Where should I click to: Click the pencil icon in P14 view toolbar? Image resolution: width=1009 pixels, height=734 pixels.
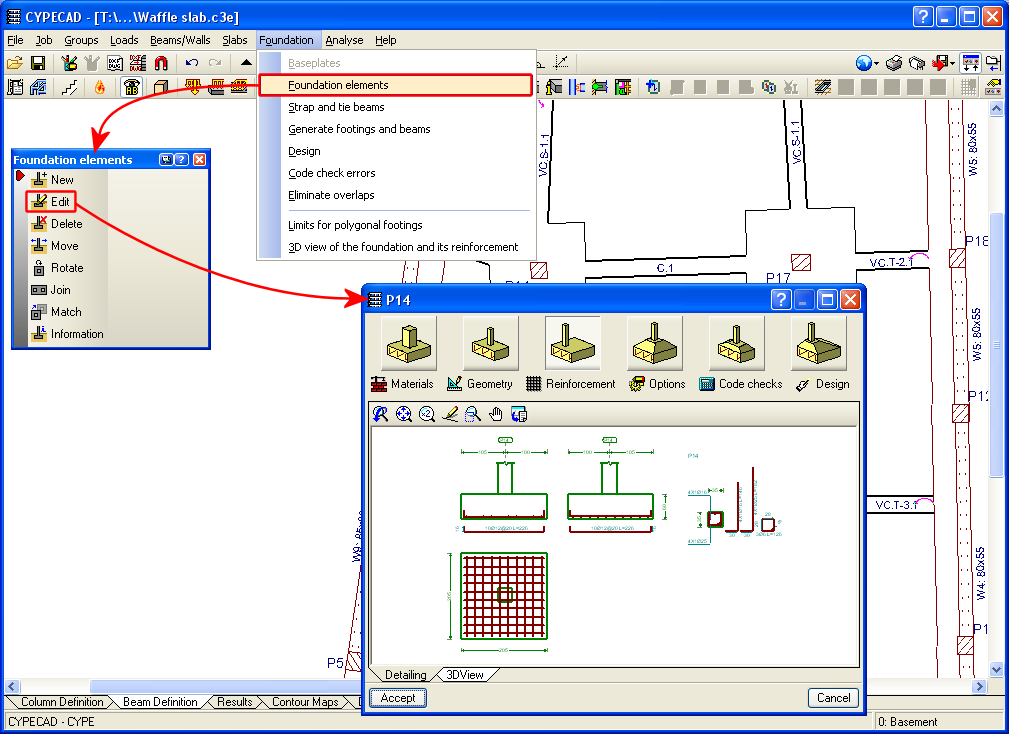(450, 414)
